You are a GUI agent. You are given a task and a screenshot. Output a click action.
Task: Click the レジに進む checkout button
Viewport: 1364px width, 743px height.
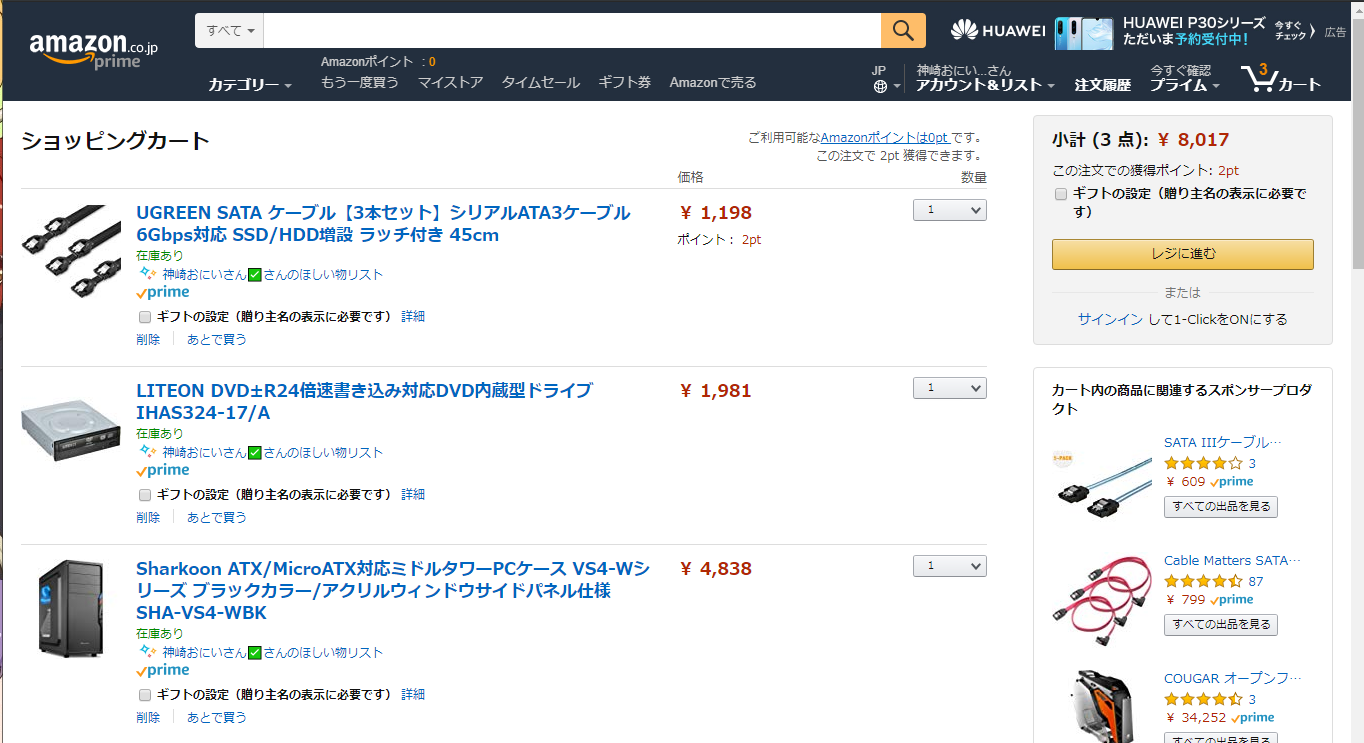[x=1182, y=254]
